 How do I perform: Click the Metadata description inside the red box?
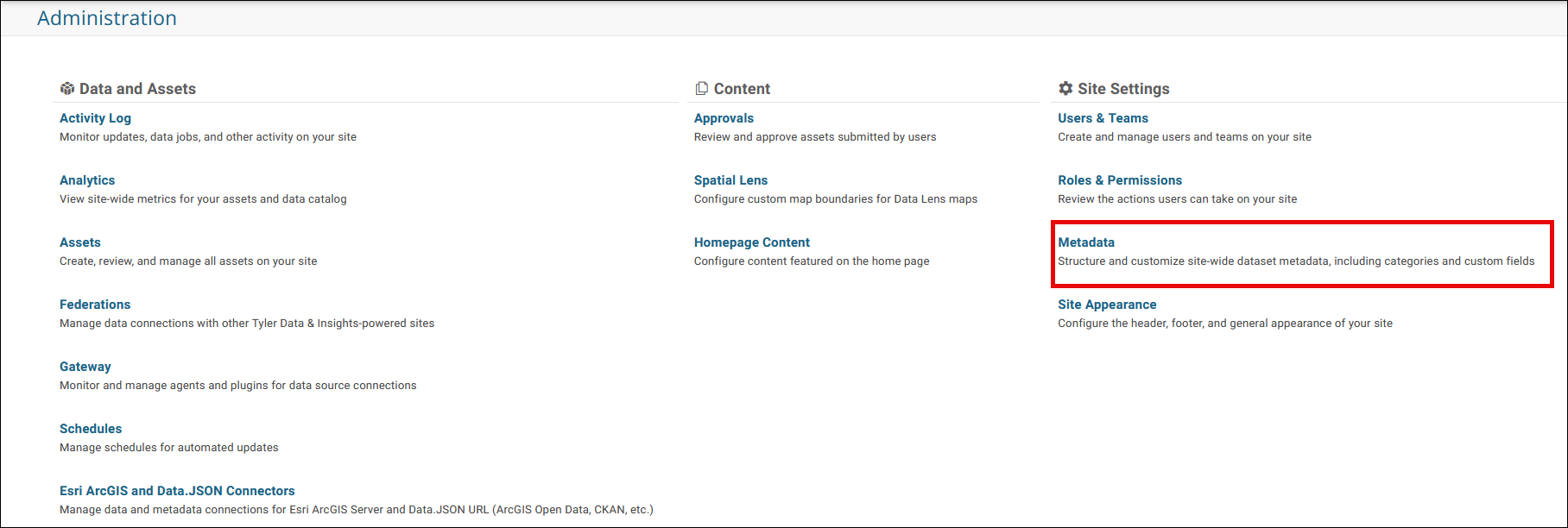click(x=1297, y=261)
